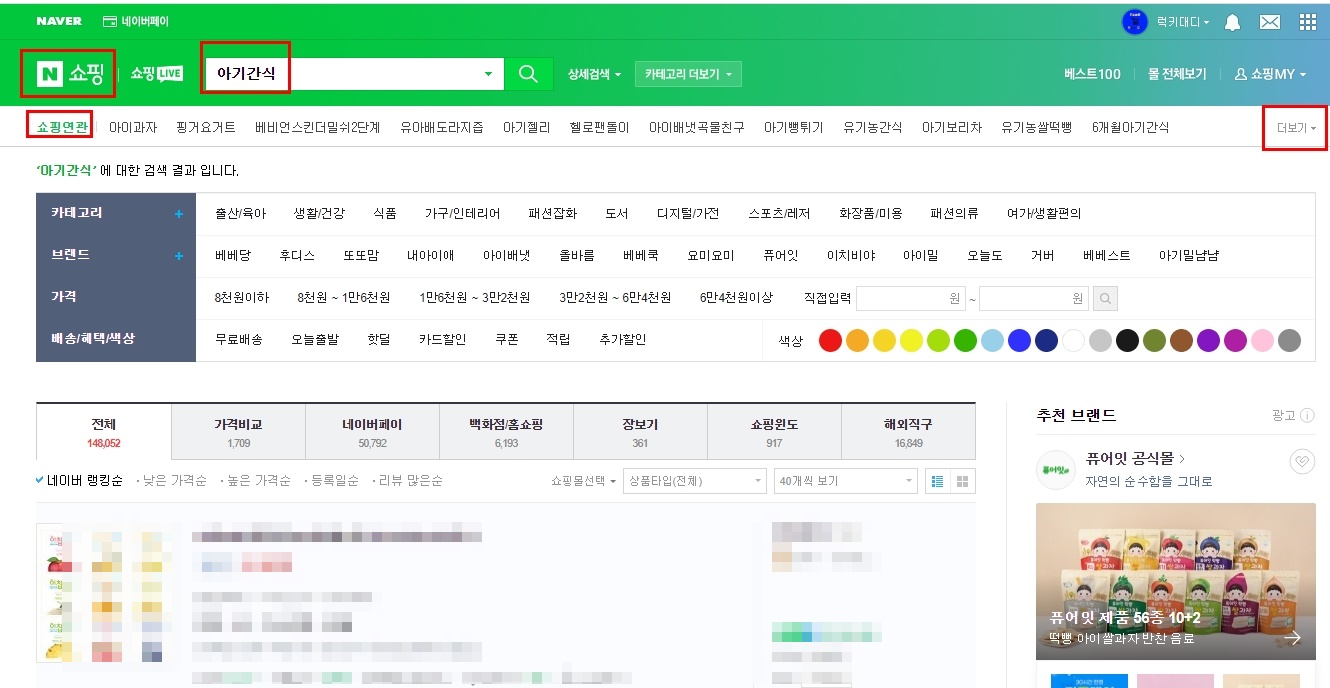This screenshot has height=688, width=1330.
Task: Open the Naver services grid icon
Action: point(1307,21)
